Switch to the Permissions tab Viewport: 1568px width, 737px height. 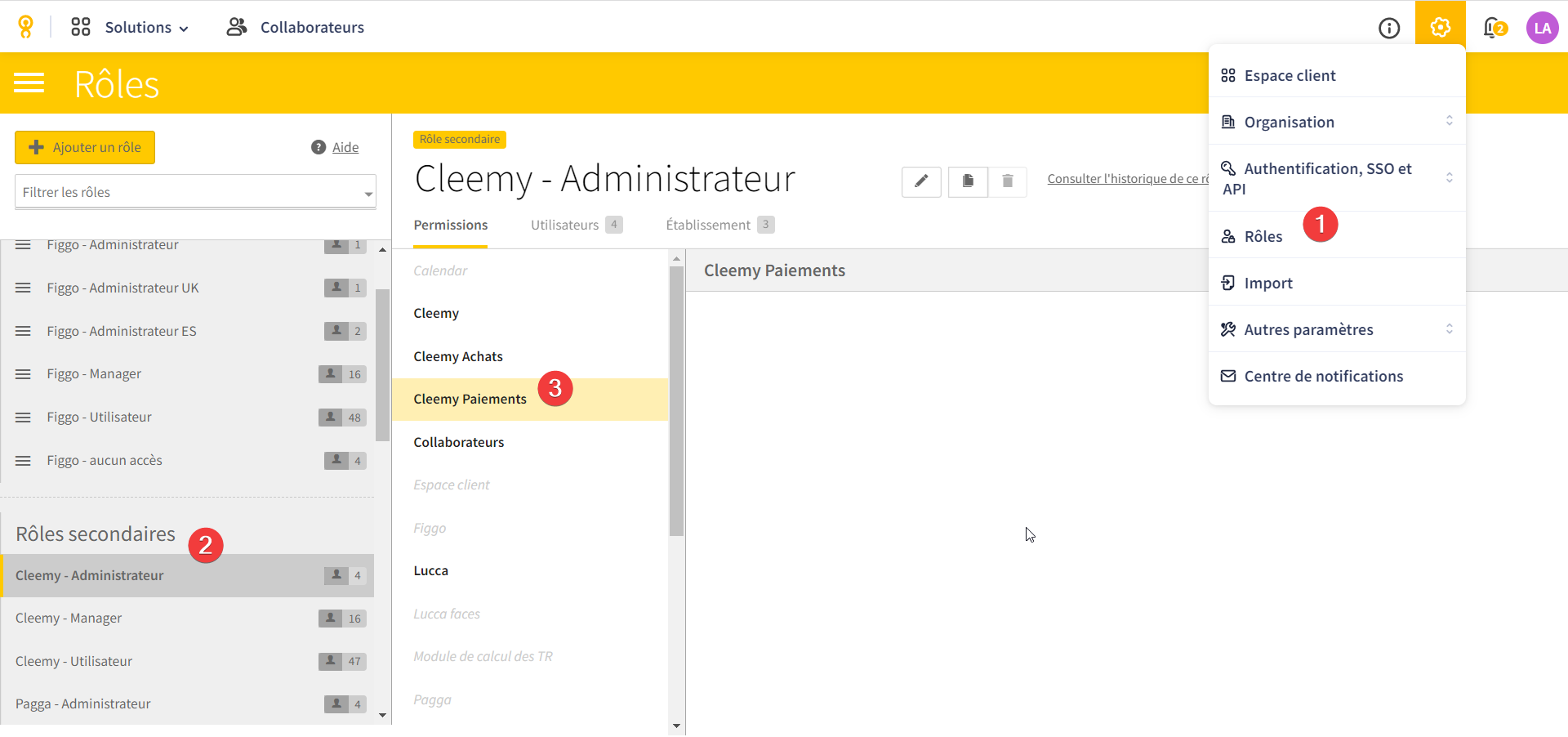(451, 226)
